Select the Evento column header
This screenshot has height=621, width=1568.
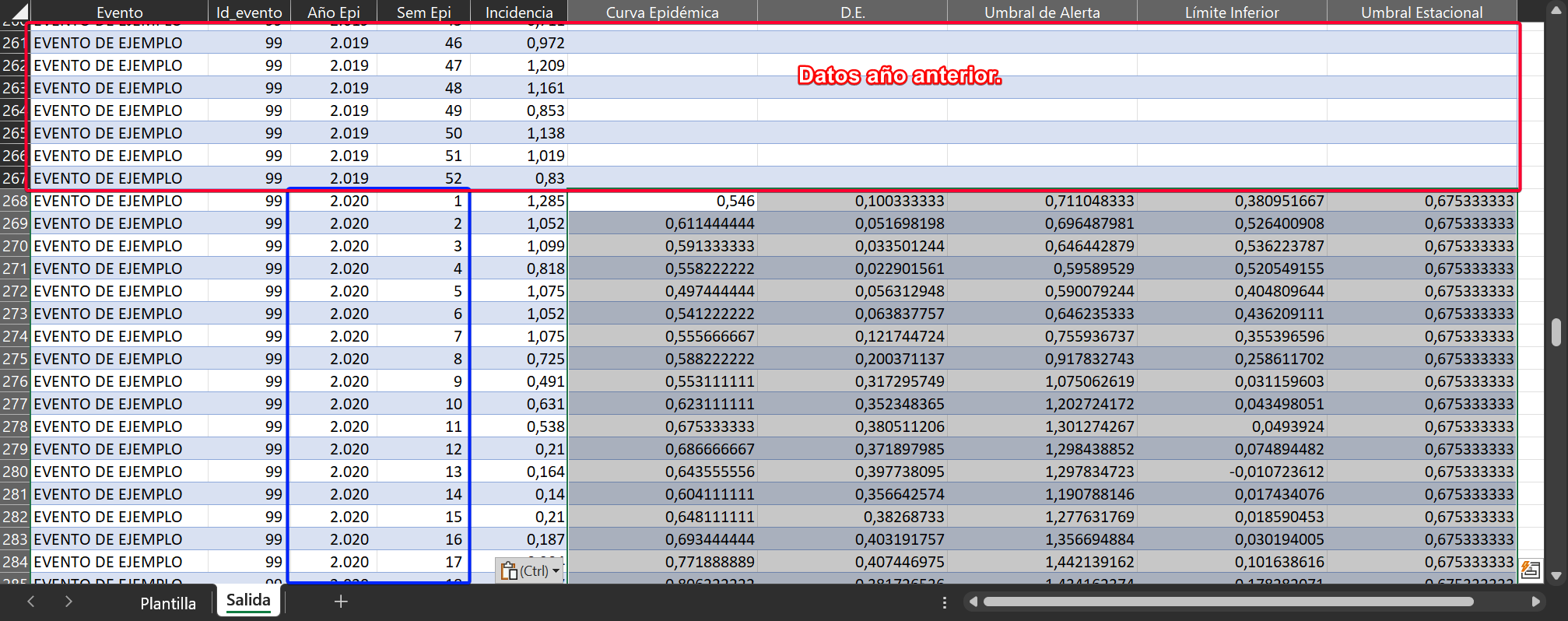coord(119,12)
